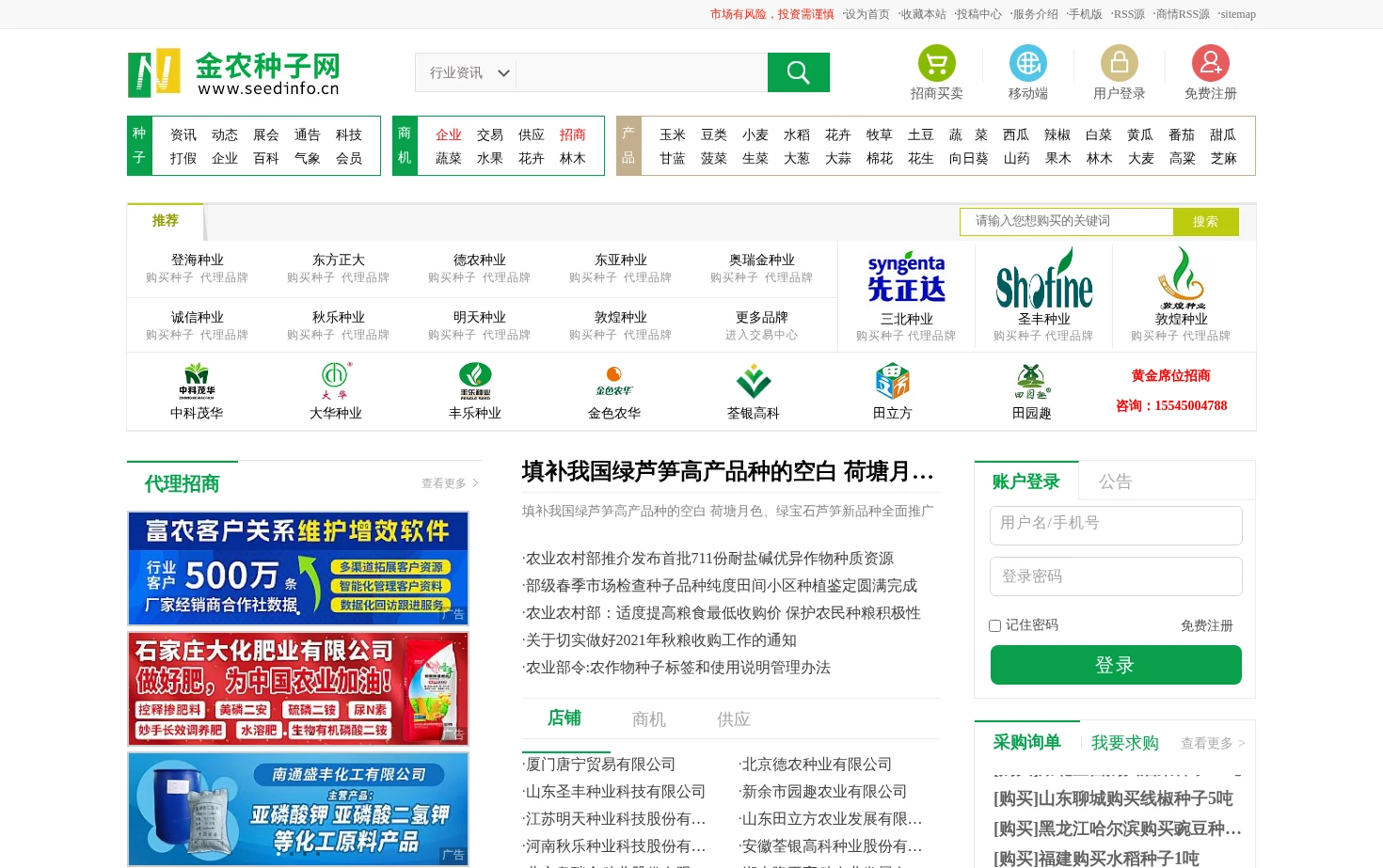
Task: Select the 商机 tab
Action: pos(649,719)
